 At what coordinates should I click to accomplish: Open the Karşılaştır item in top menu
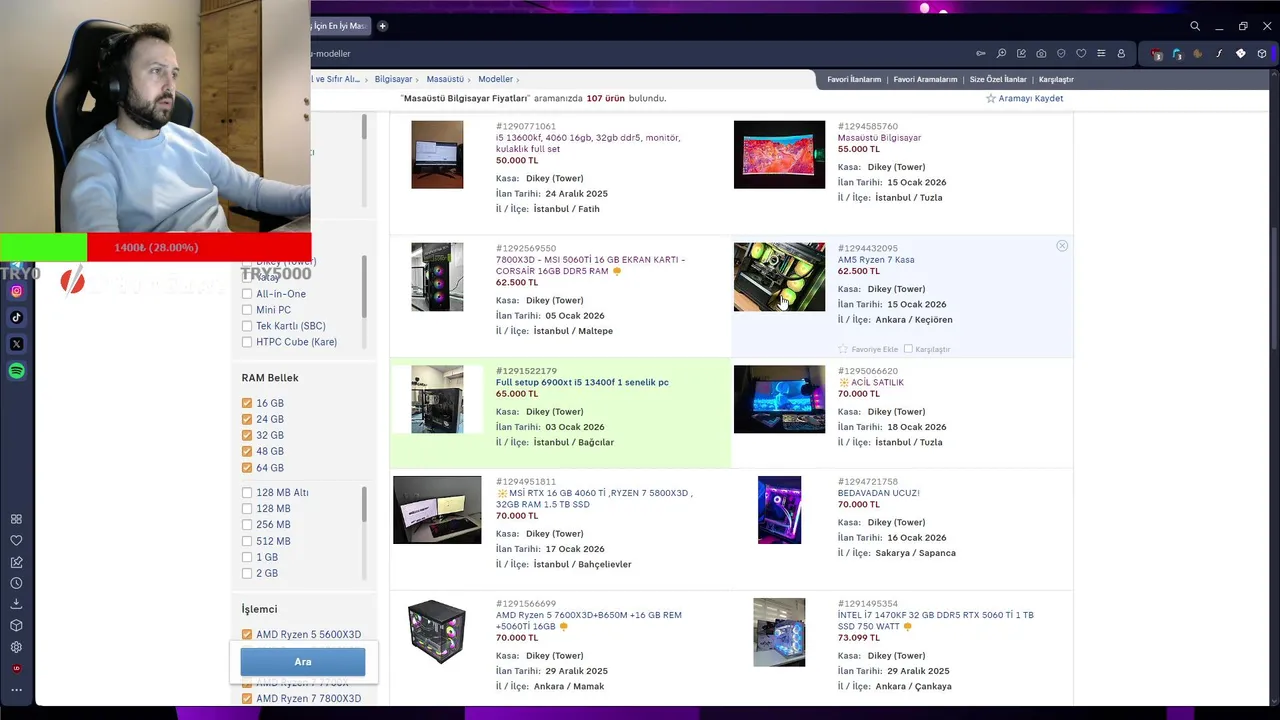1056,79
